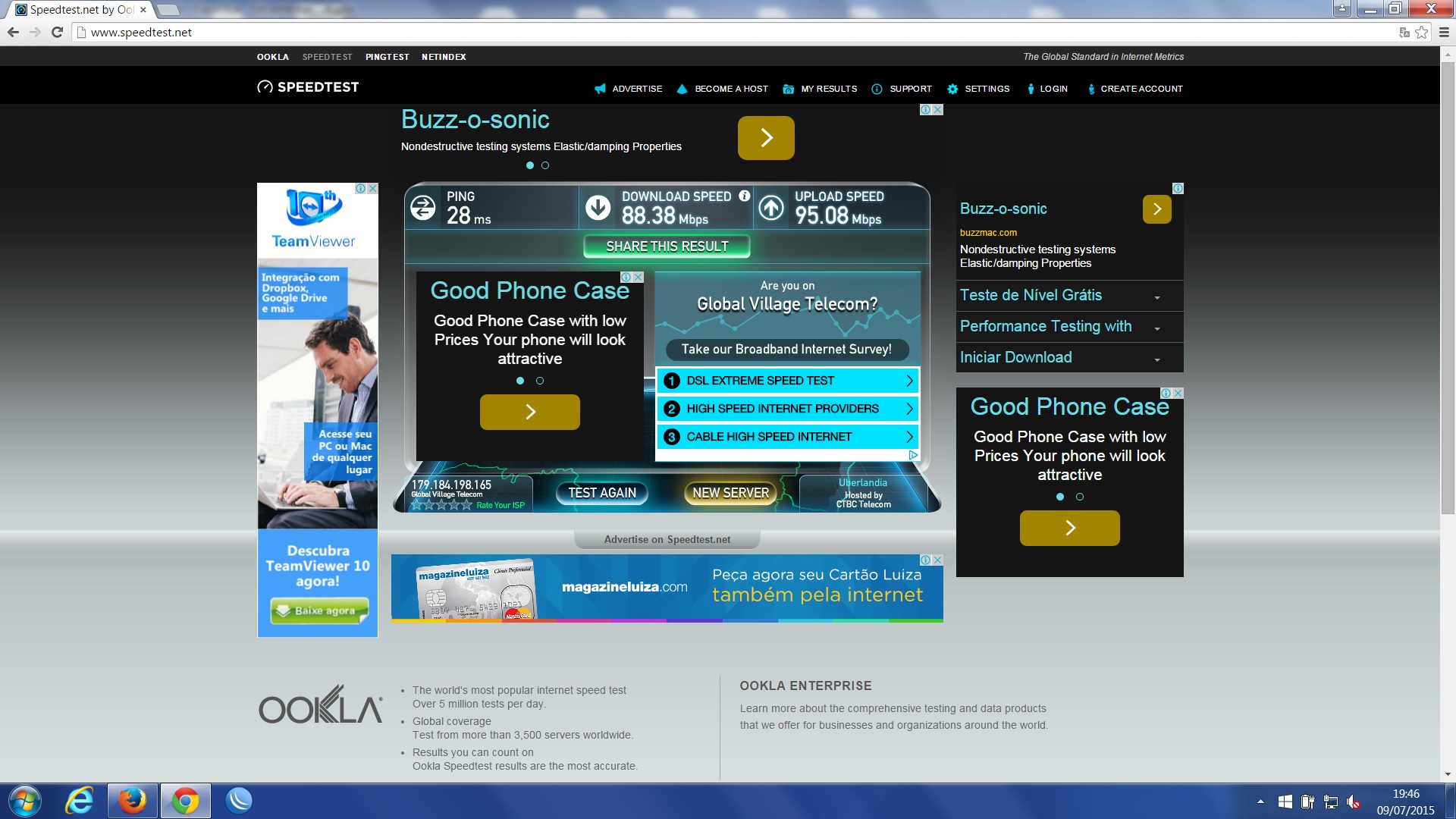Open the NETINDEX tab in top bar

pos(444,57)
